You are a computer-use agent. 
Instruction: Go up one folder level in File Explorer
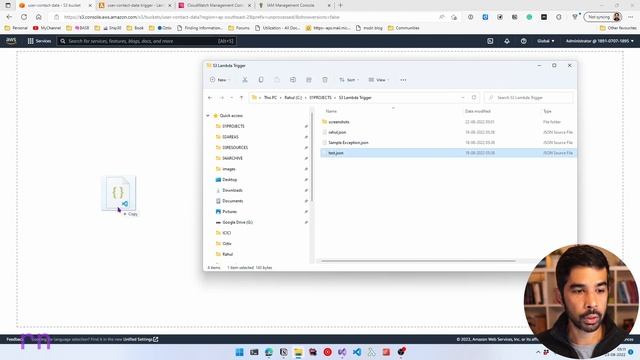(242, 98)
